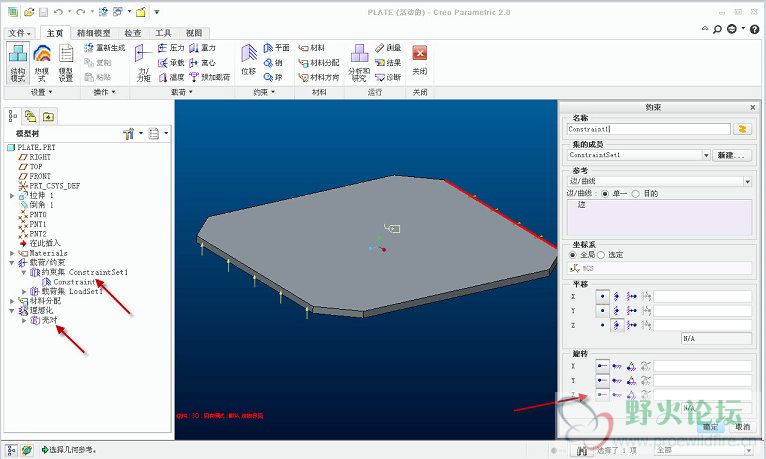Viewport: 766px width, 459px height.
Task: Click the 测量 measures tool
Action: [388, 48]
